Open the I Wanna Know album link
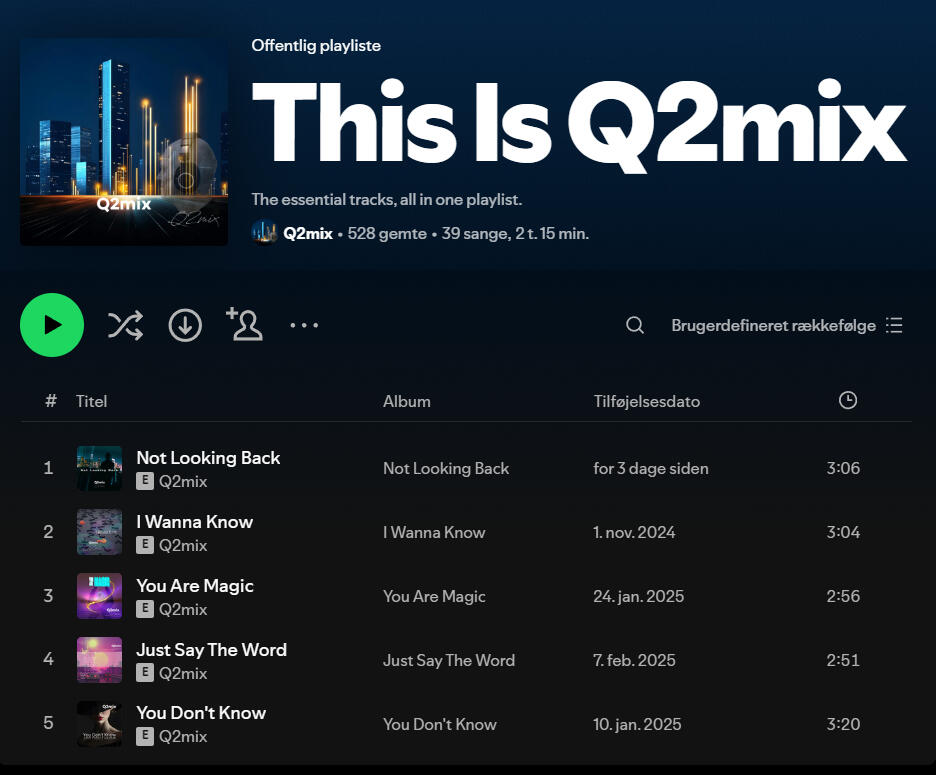Viewport: 936px width, 775px height. [434, 532]
